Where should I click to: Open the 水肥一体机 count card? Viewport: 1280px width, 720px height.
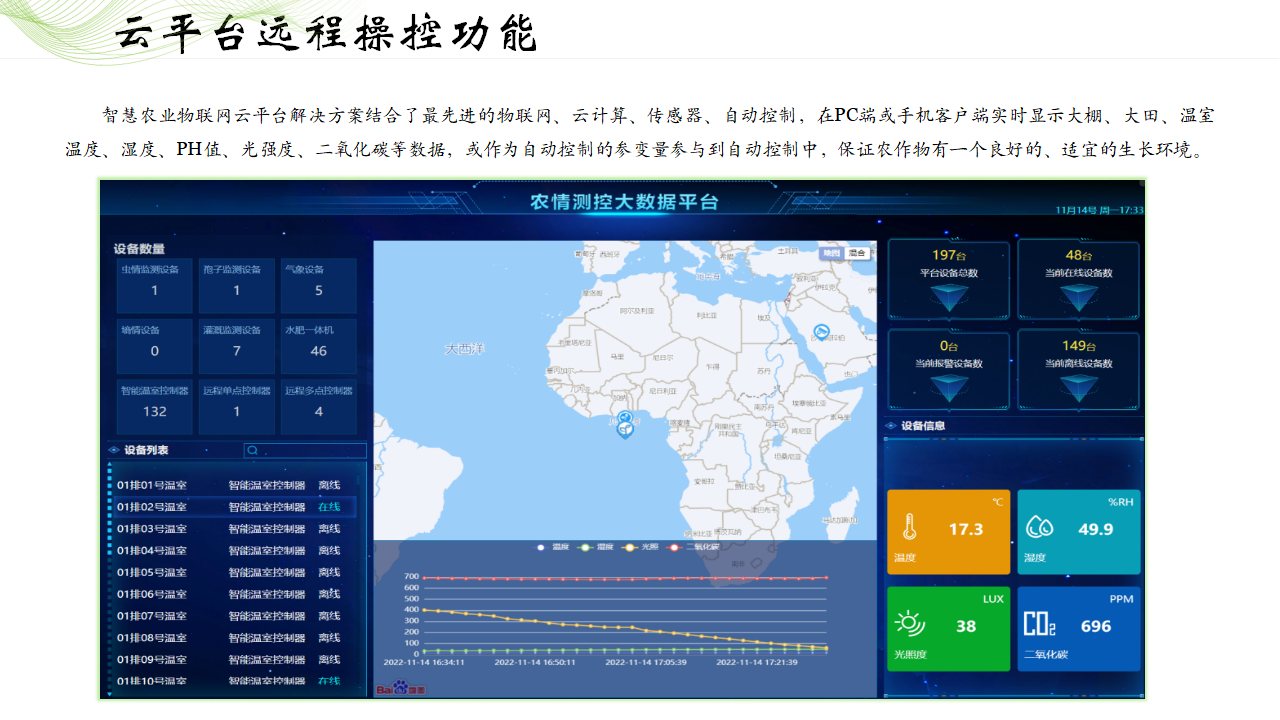tap(318, 346)
